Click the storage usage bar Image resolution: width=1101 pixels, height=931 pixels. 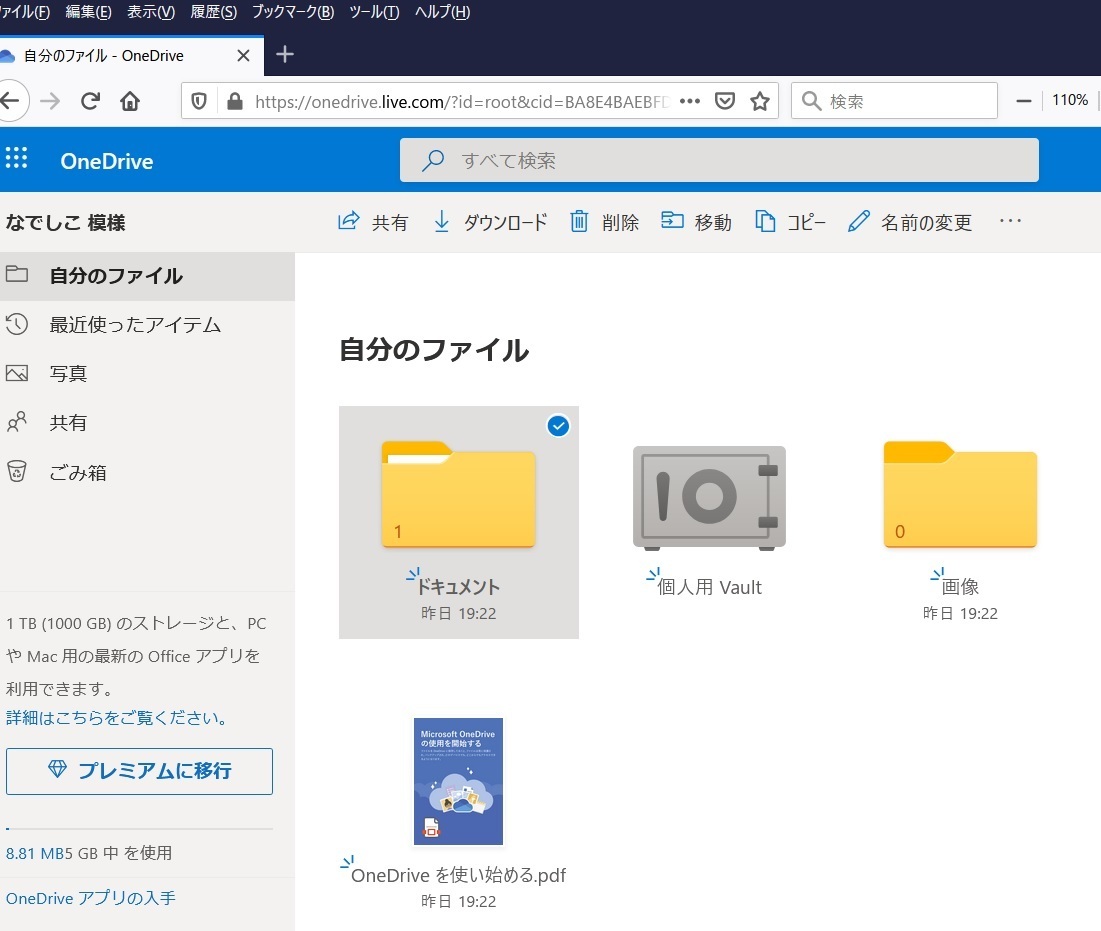click(139, 829)
